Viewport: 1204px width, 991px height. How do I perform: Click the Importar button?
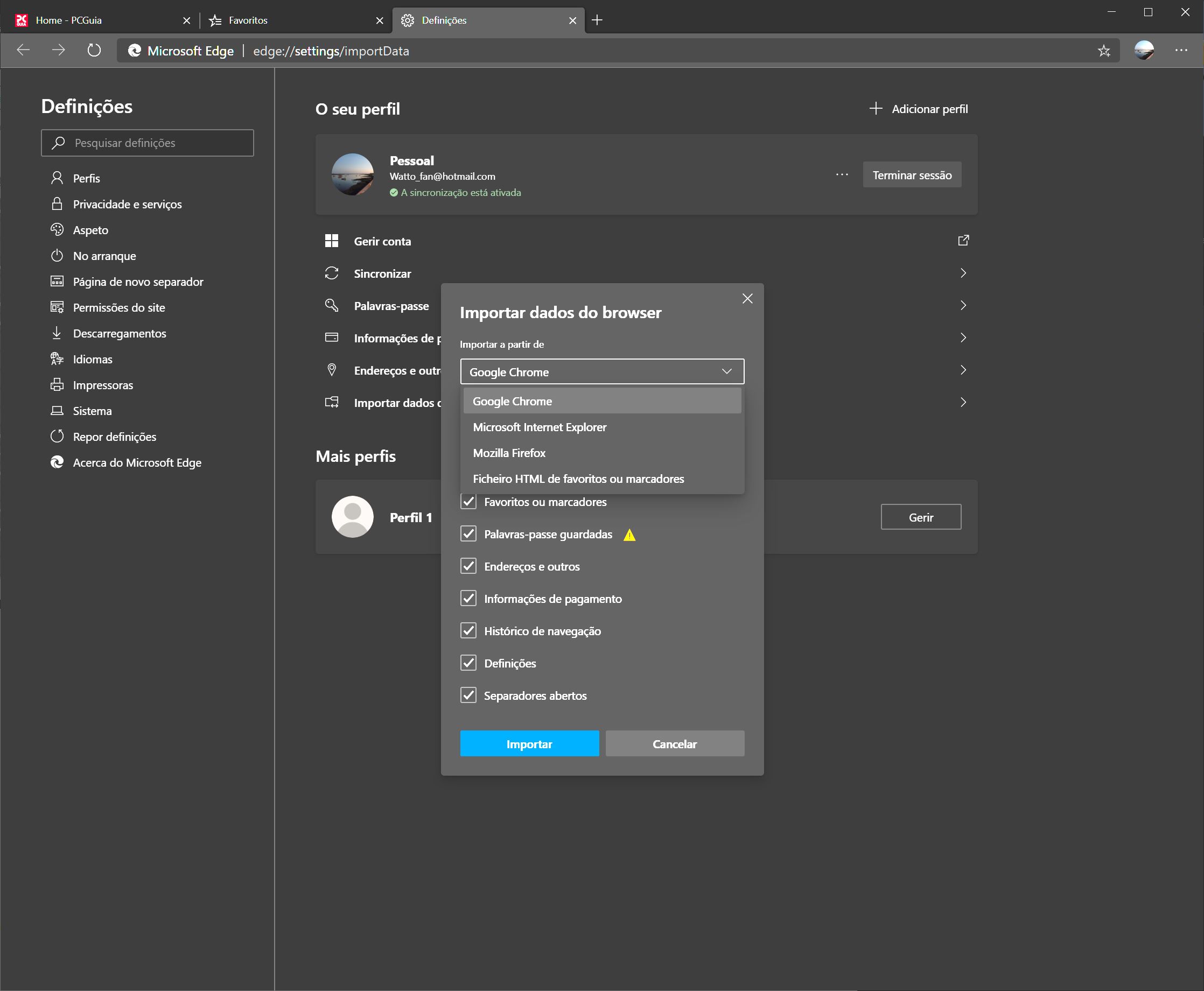coord(529,743)
